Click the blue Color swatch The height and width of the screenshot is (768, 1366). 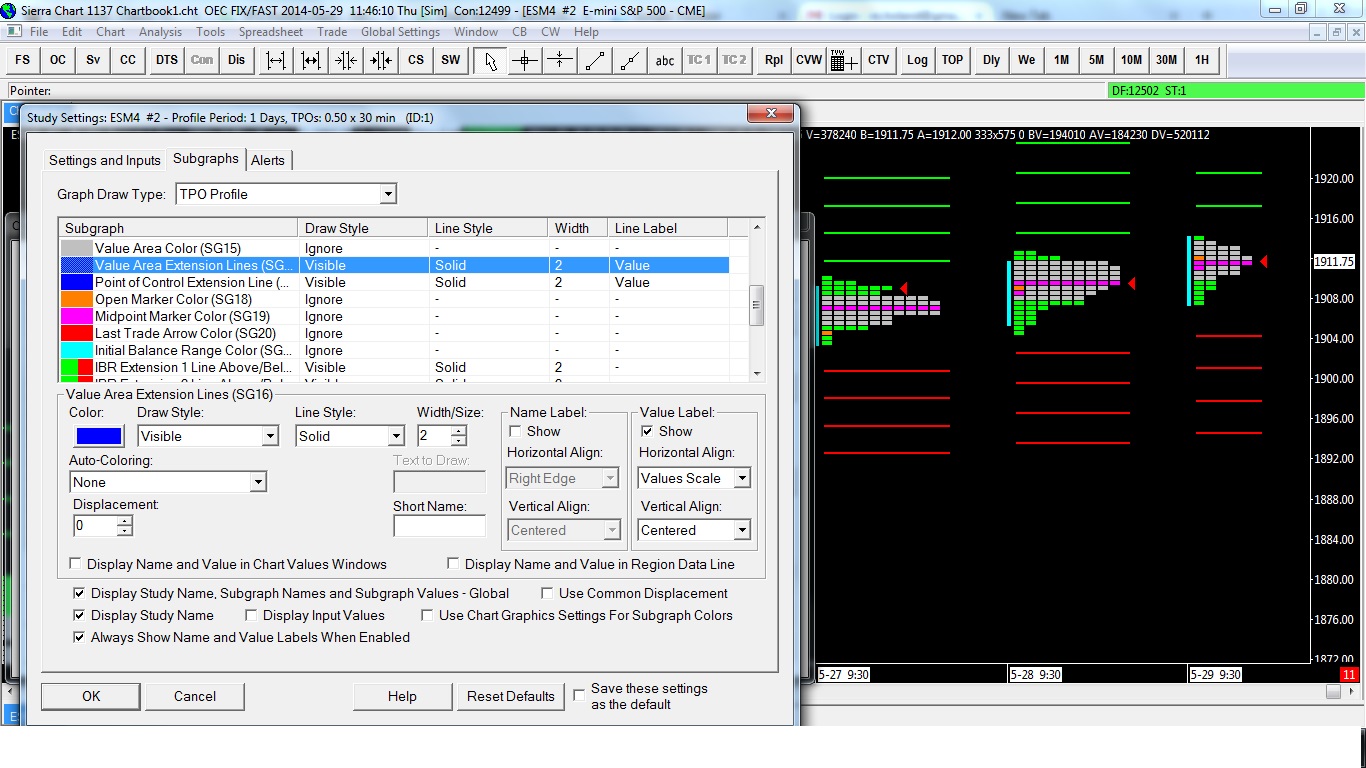pos(99,436)
